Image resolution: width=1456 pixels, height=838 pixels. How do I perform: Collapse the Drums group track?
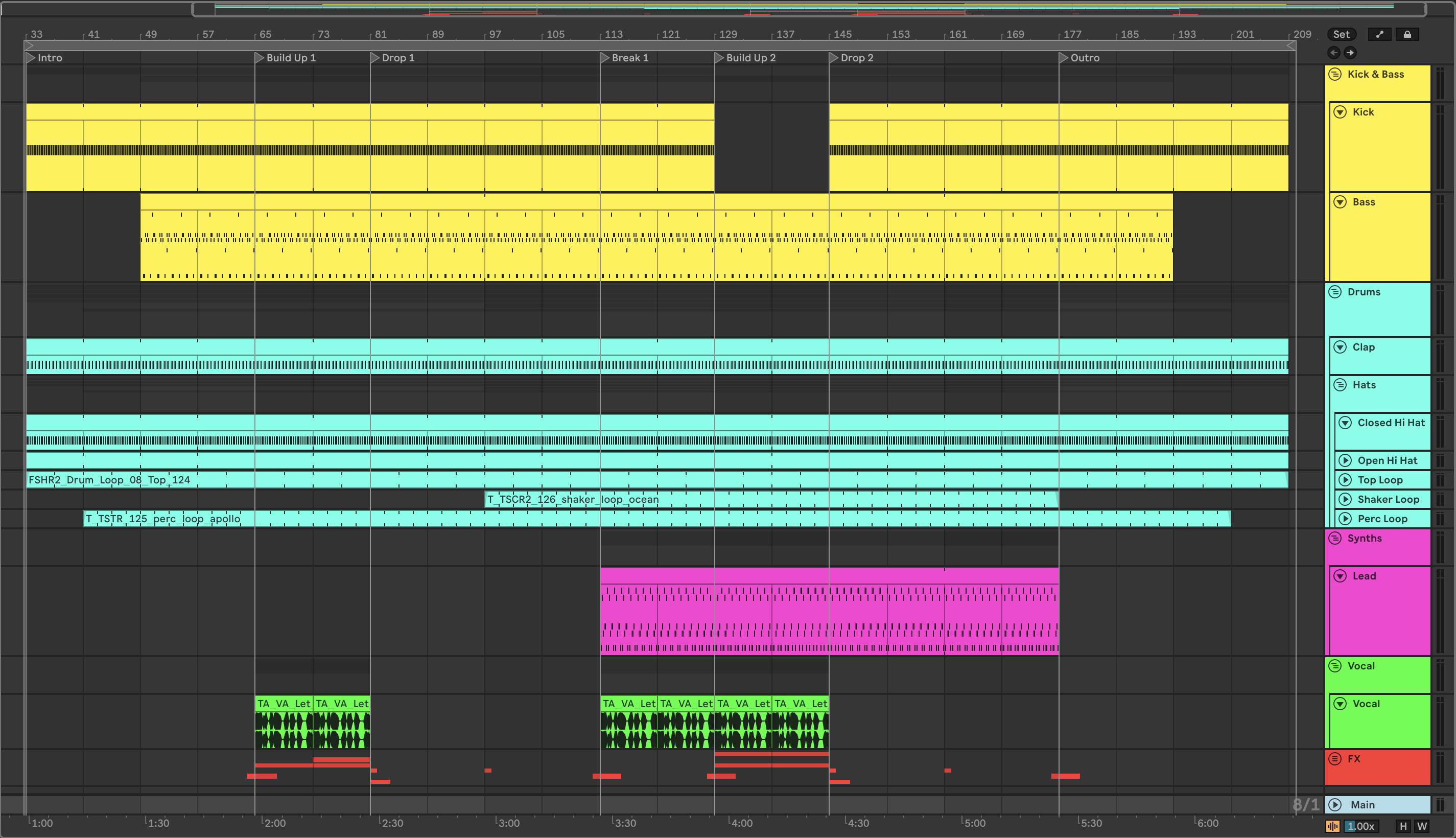1334,292
